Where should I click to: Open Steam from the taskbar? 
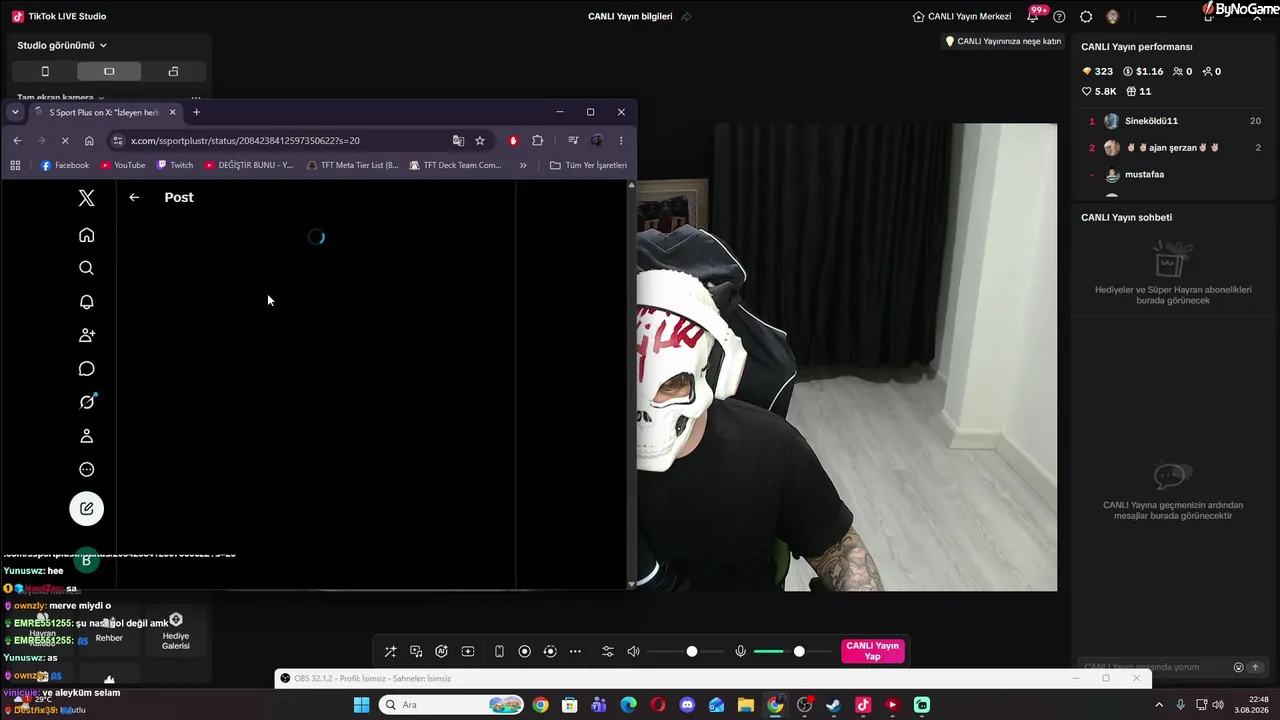click(x=833, y=705)
